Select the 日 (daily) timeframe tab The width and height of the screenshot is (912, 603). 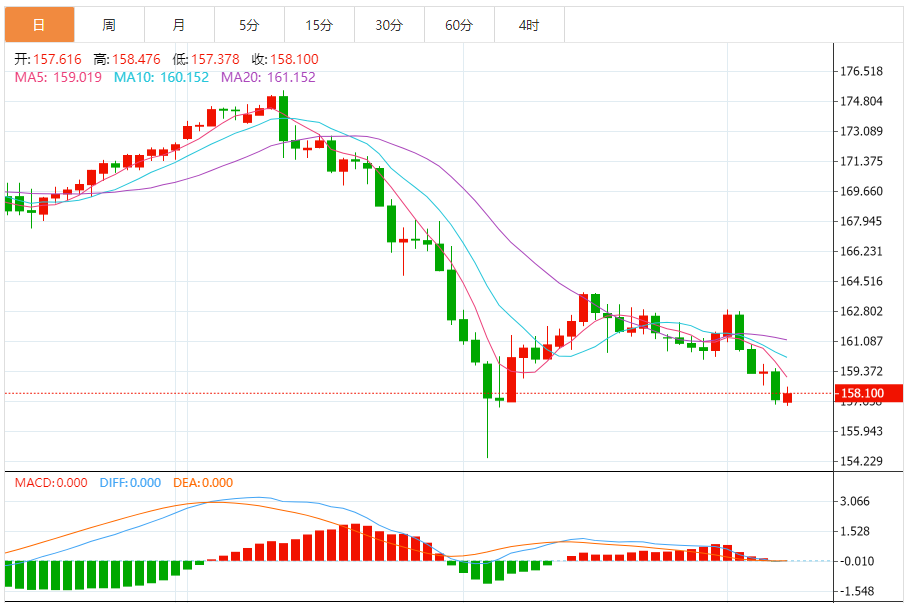click(40, 25)
